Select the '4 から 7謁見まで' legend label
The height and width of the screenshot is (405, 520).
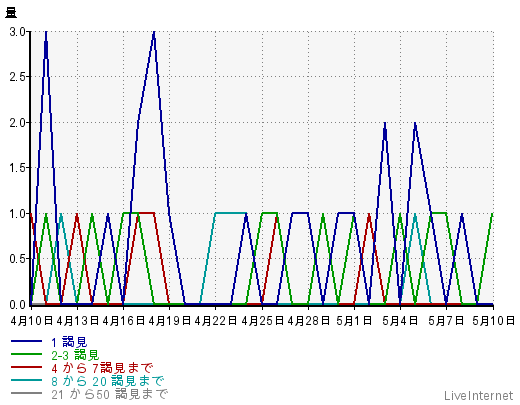point(102,368)
